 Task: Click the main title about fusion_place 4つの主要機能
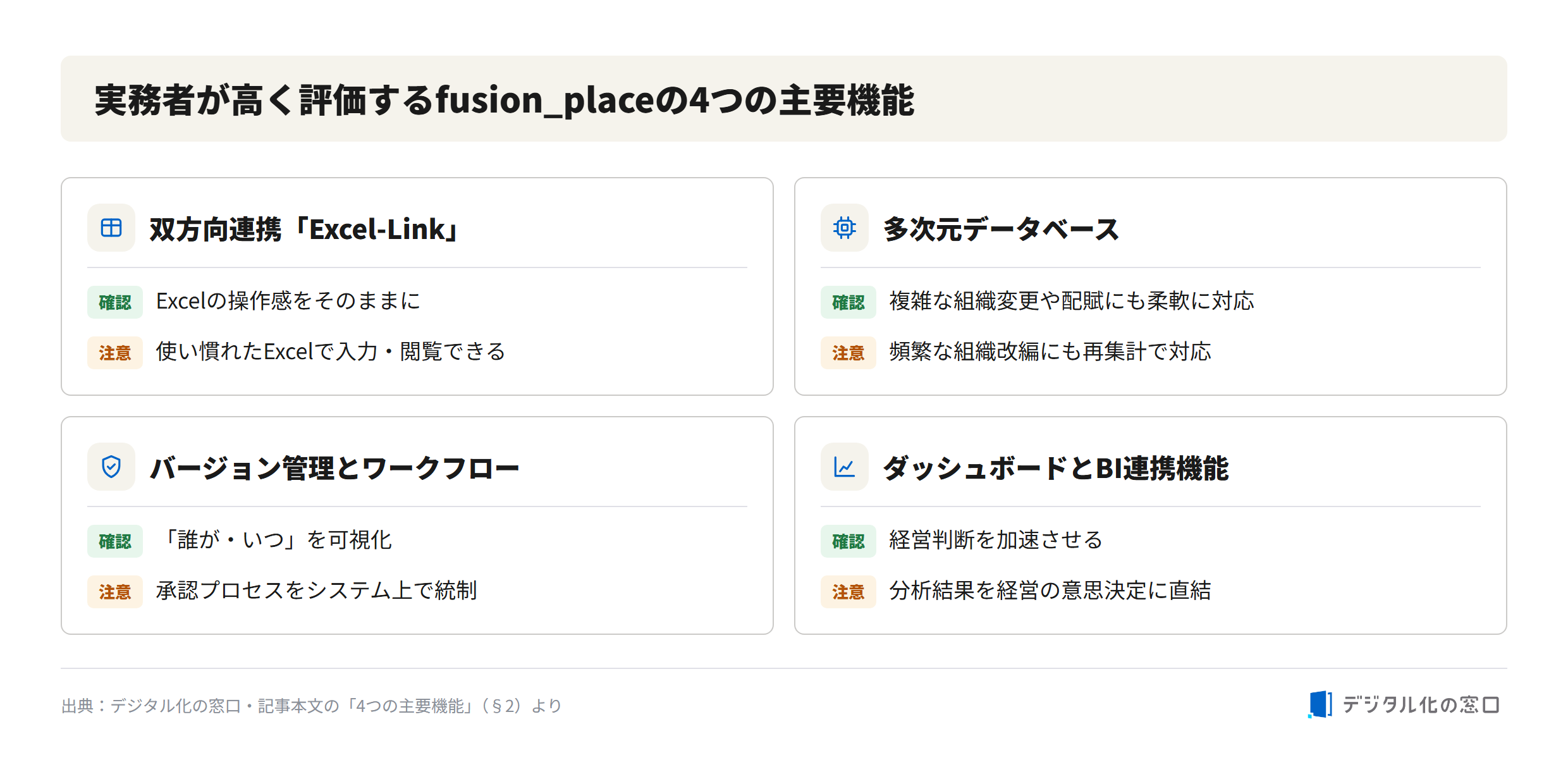tap(505, 100)
